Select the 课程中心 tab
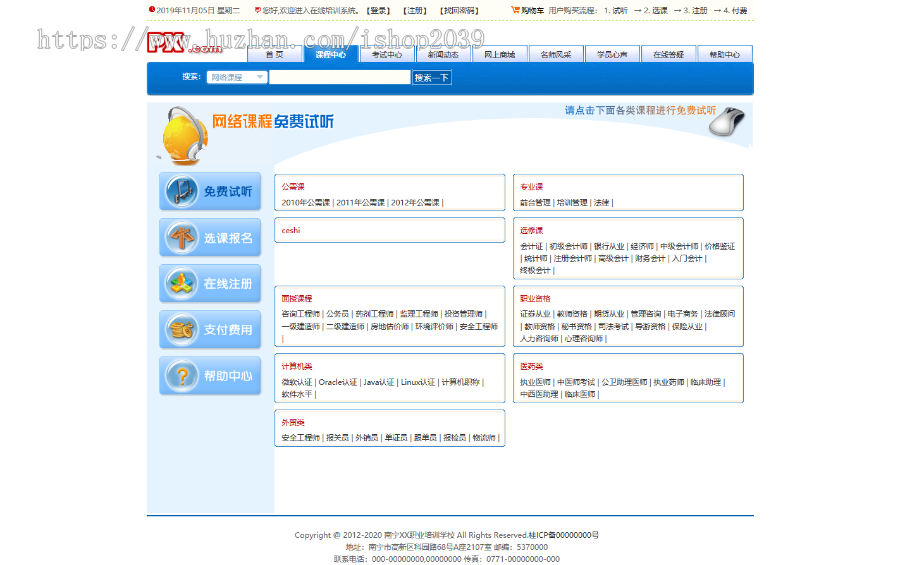900x565 pixels. (331, 55)
